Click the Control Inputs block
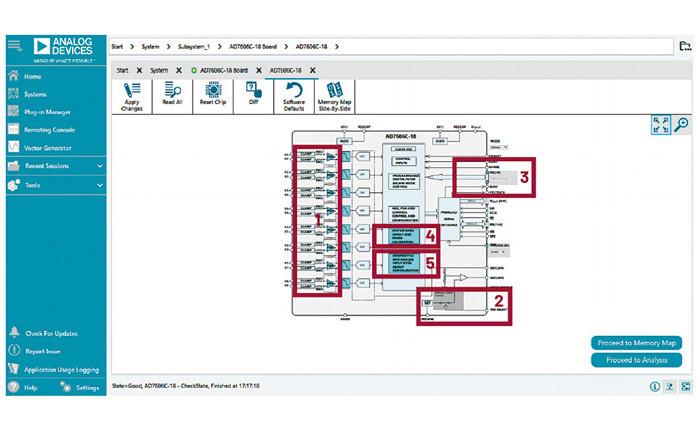The image size is (700, 430). pyautogui.click(x=403, y=161)
